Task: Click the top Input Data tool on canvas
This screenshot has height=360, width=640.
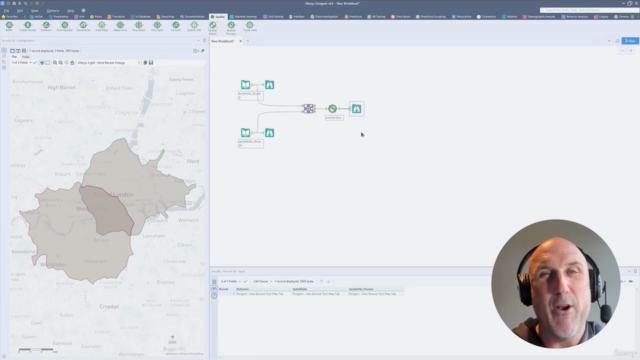Action: 245,84
